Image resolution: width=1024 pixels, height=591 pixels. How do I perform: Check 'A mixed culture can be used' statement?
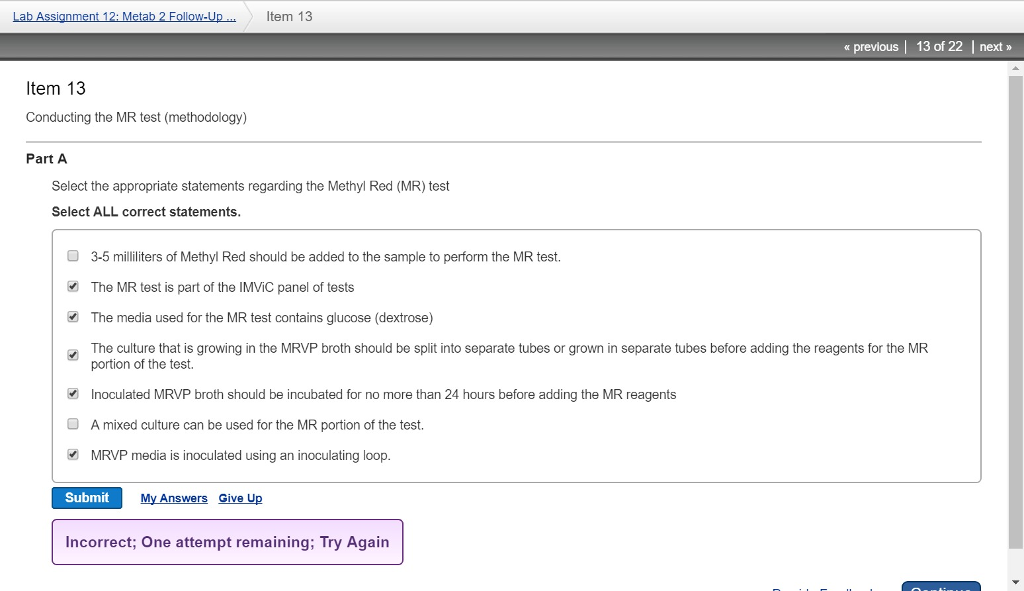[x=72, y=423]
